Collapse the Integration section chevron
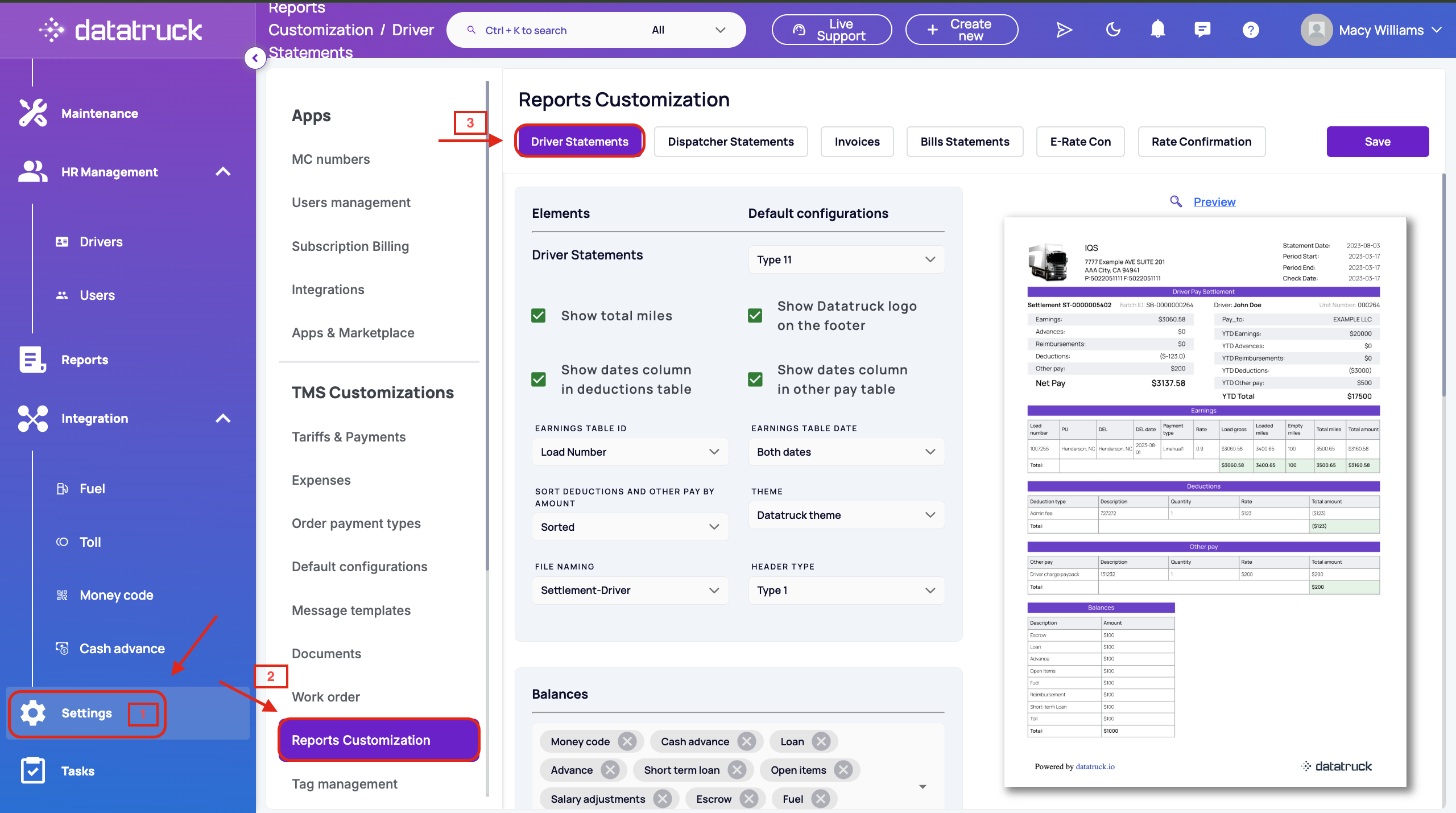This screenshot has width=1456, height=813. click(224, 418)
